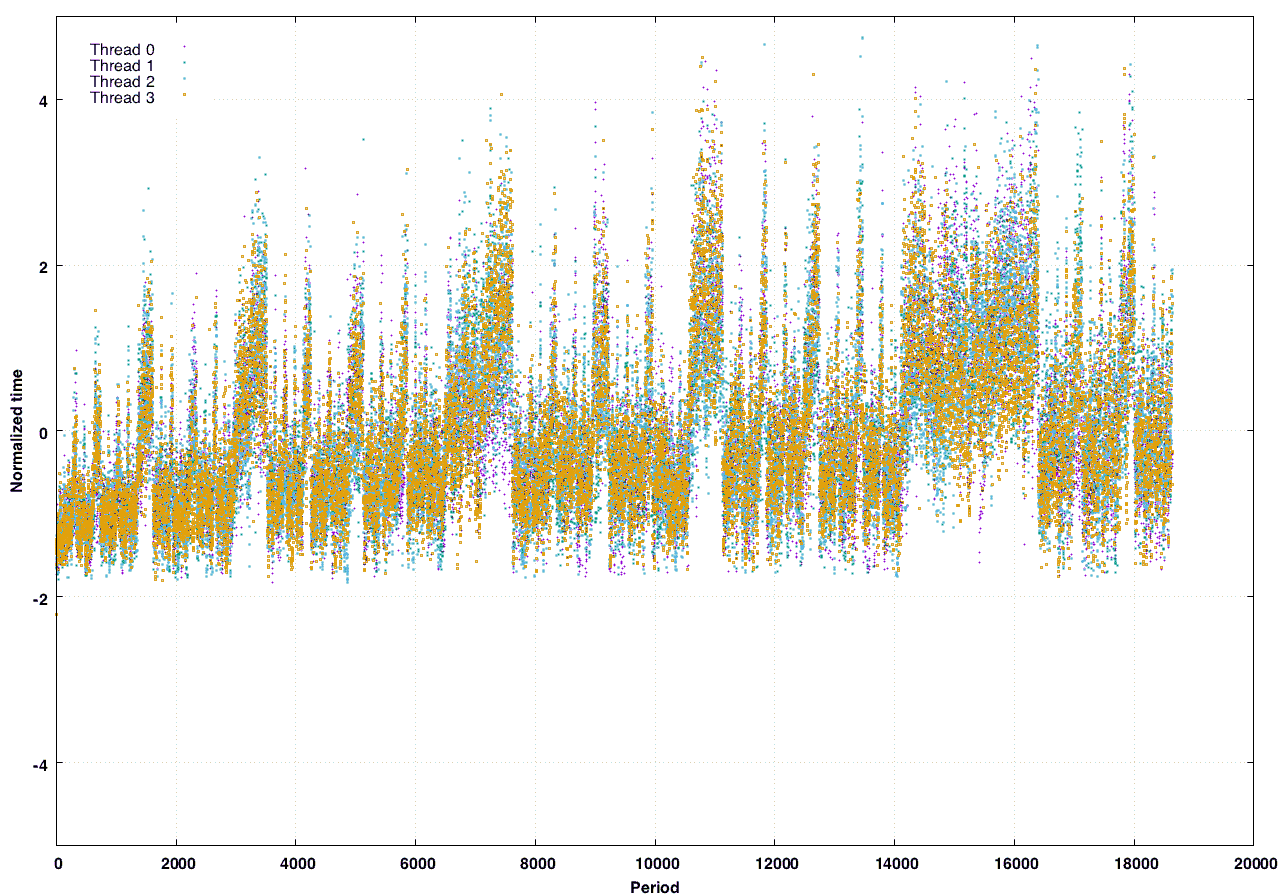Click the y-axis tick label -4
Screen dimensions: 1280x896
[42, 763]
